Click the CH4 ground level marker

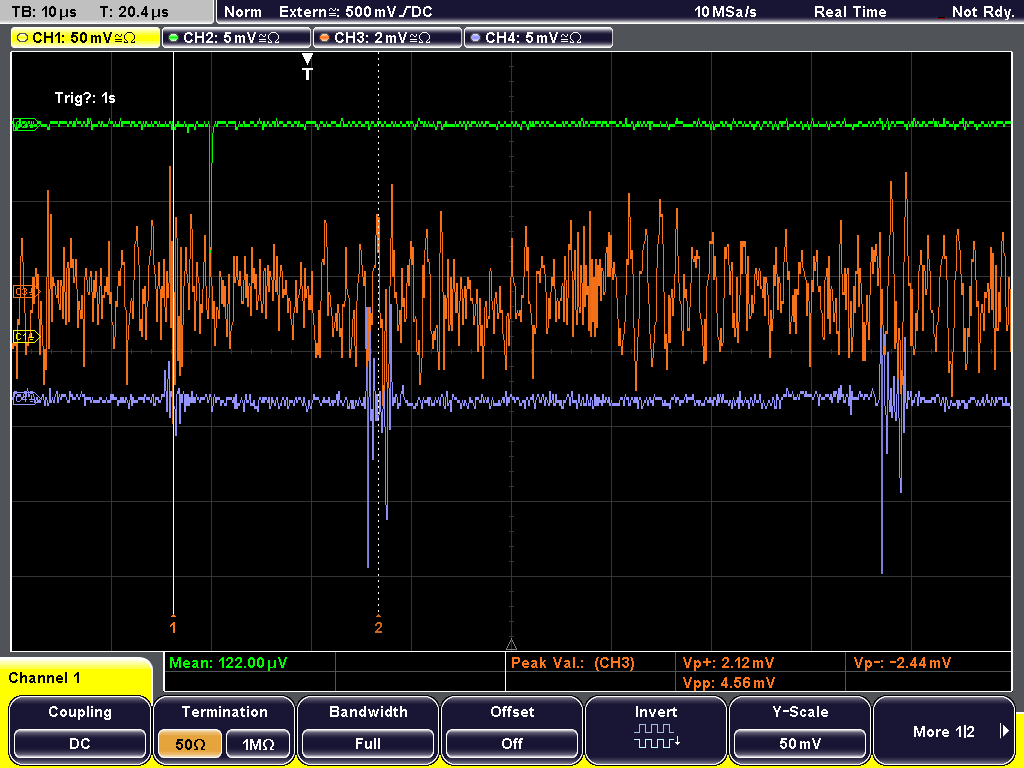(x=26, y=397)
